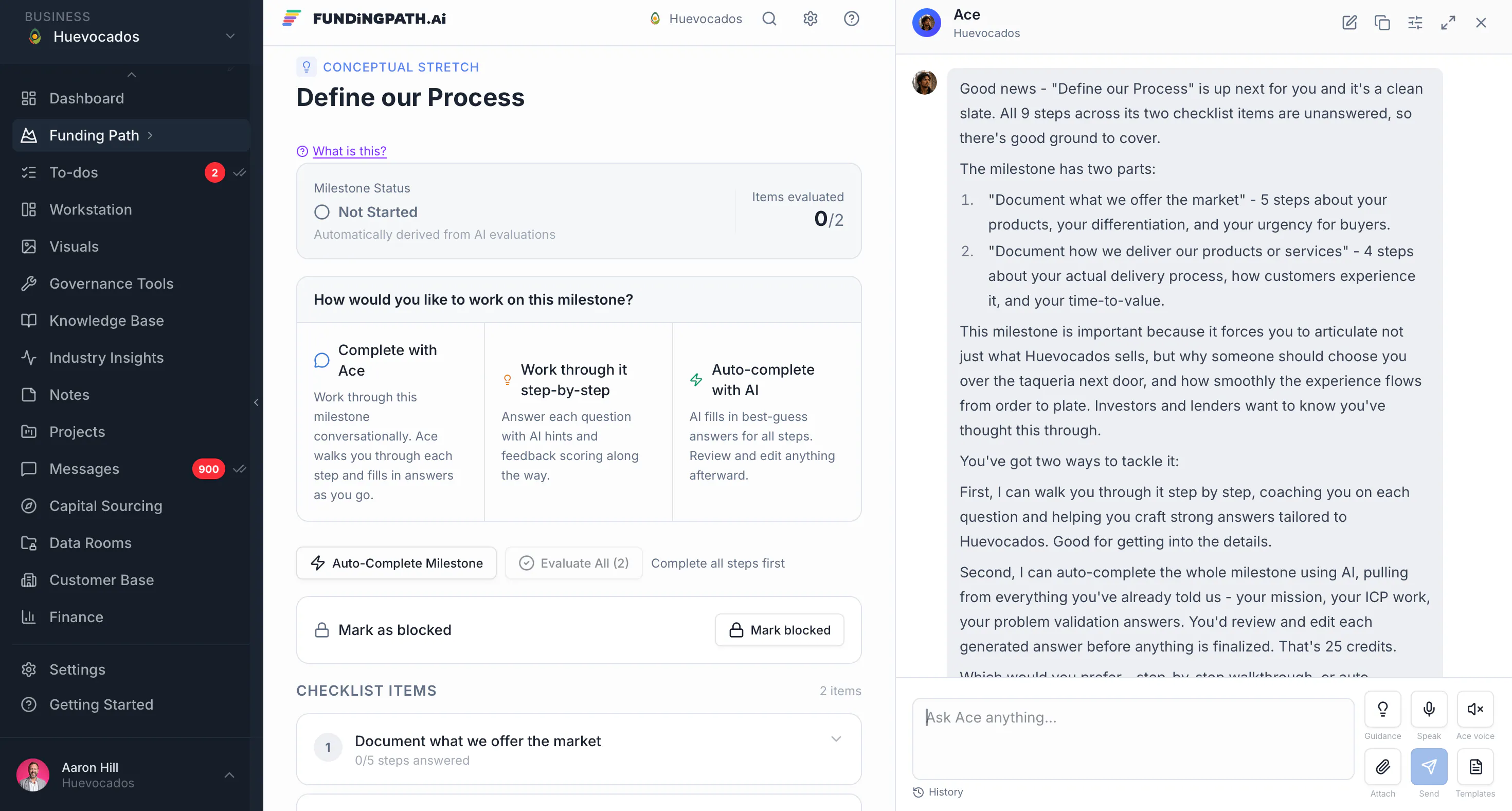Click the Ask Ace anything input field
Screen dimensions: 1512x811
pyautogui.click(x=1133, y=739)
